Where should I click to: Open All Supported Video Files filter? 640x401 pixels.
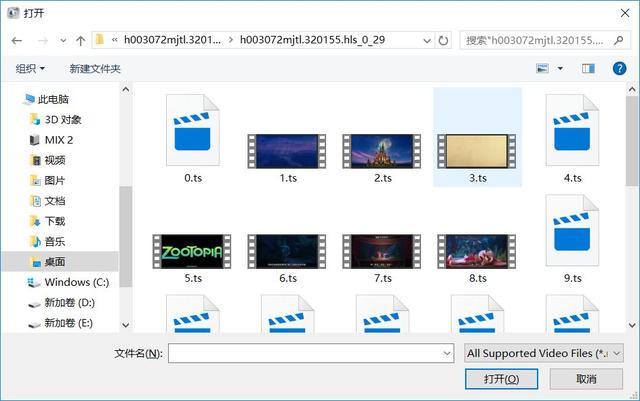pos(544,353)
